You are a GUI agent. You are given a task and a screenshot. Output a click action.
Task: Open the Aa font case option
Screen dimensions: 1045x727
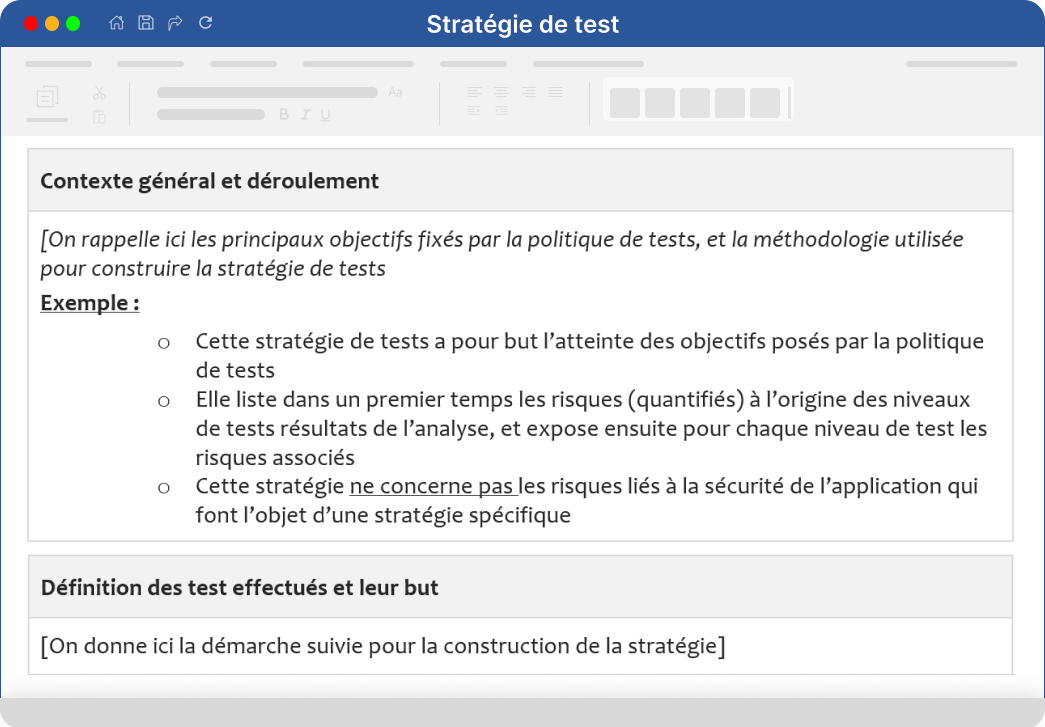[x=395, y=92]
